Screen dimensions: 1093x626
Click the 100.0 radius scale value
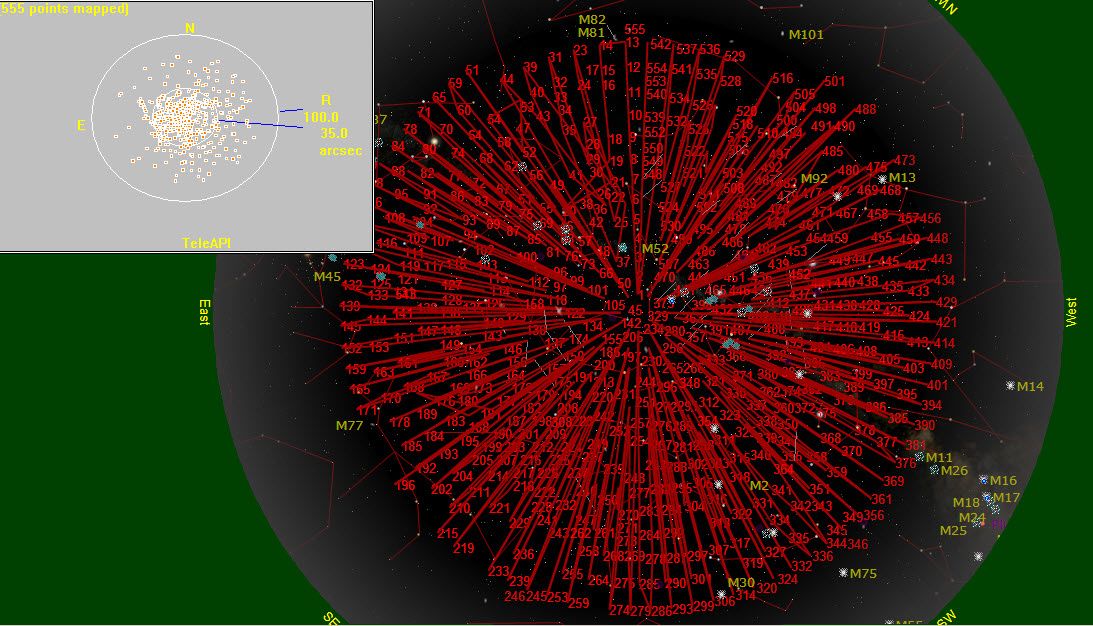point(321,117)
